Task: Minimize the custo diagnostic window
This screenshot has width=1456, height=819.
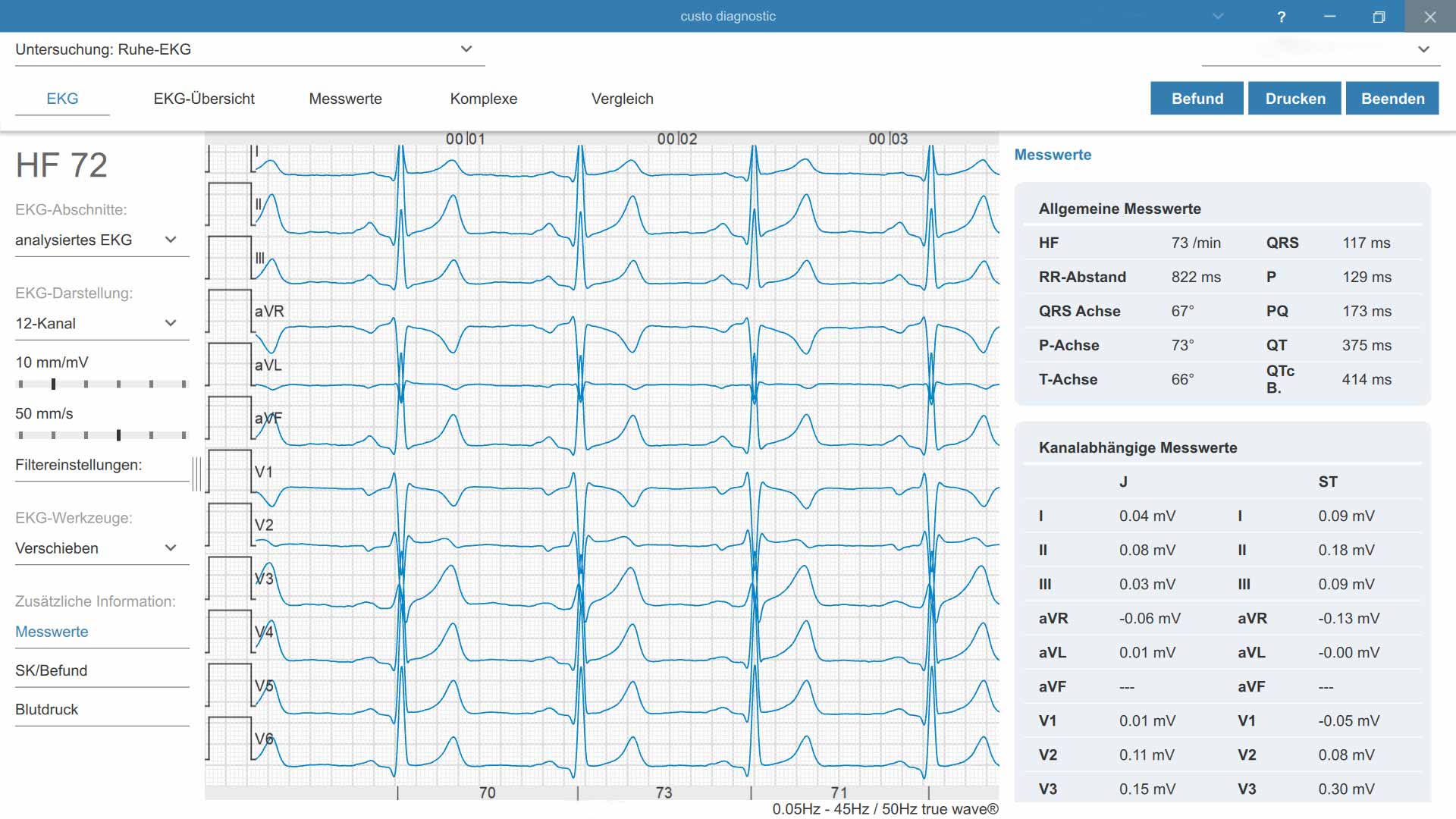Action: tap(1329, 17)
